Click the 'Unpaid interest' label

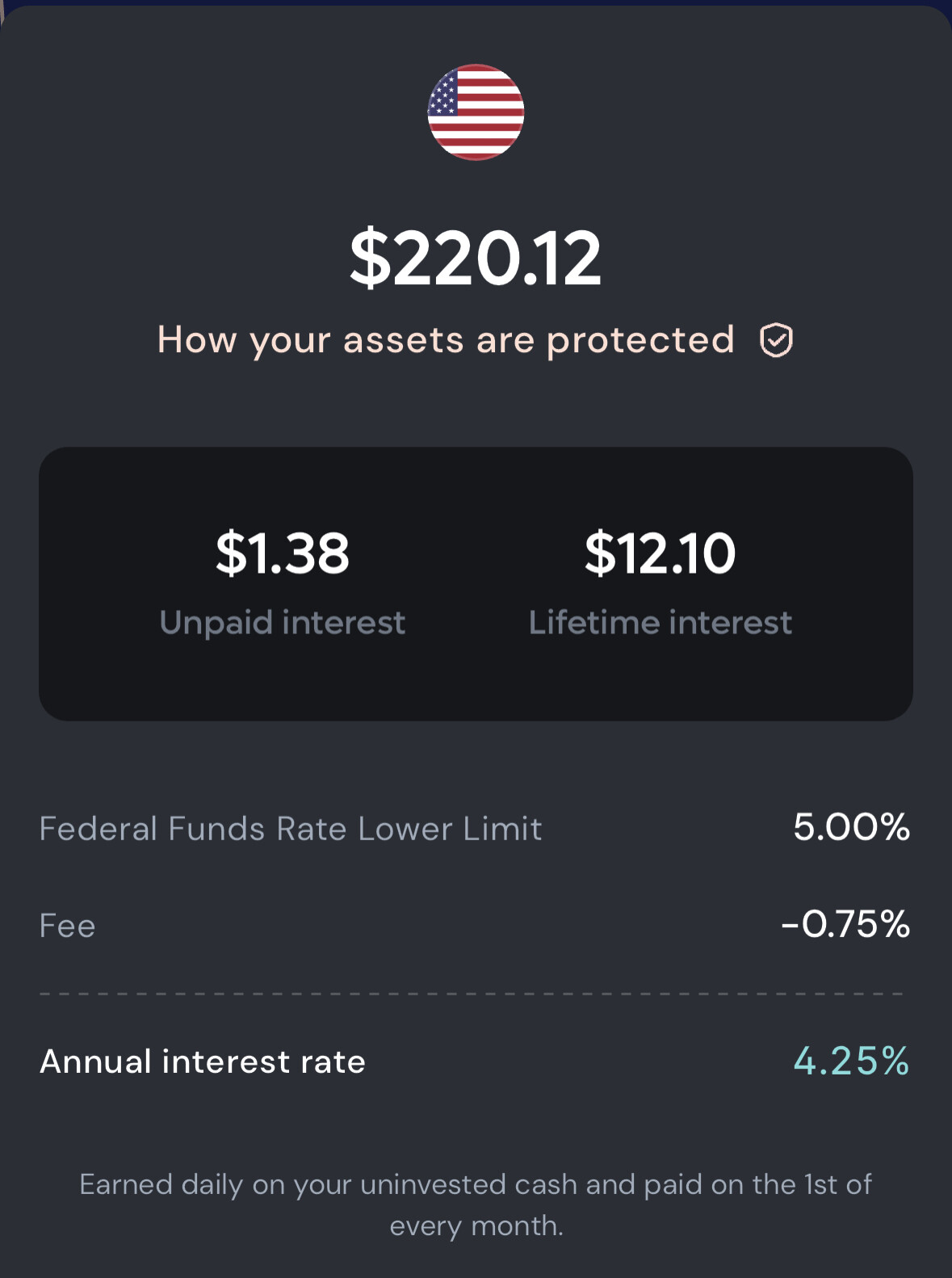[x=282, y=623]
